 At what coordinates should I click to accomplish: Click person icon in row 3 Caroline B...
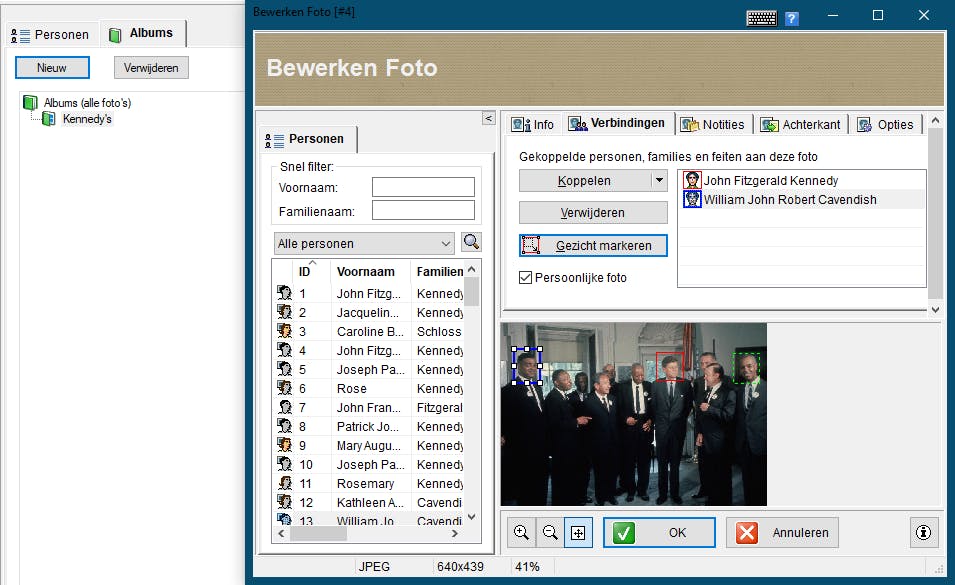(284, 331)
